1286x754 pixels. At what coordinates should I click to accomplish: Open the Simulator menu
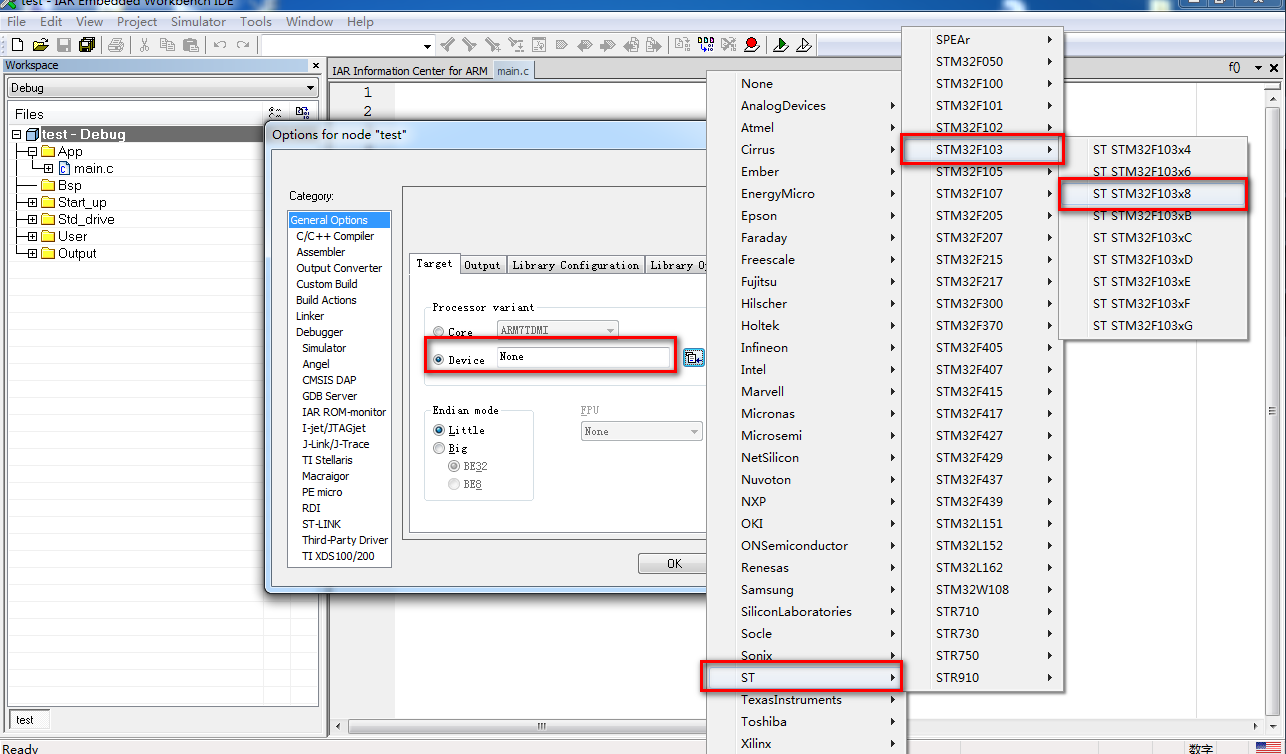coord(198,21)
